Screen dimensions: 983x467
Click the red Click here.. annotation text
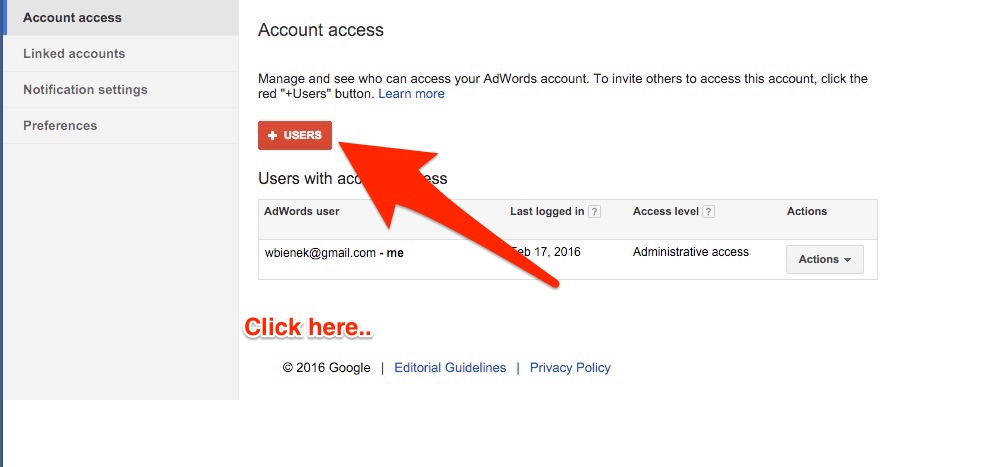tap(308, 328)
